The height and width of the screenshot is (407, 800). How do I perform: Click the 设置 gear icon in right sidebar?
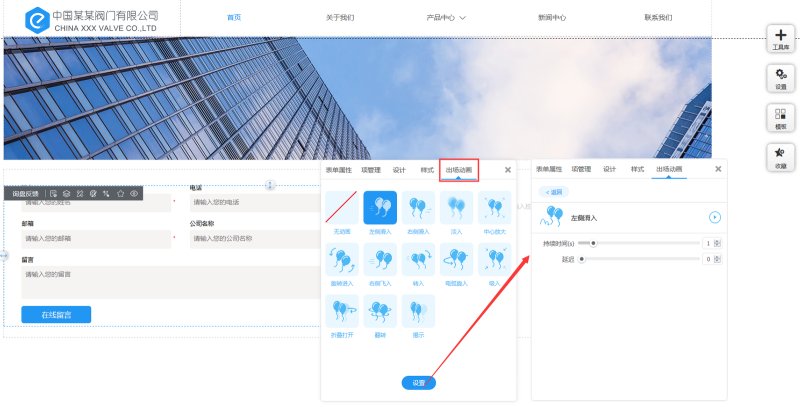point(781,78)
